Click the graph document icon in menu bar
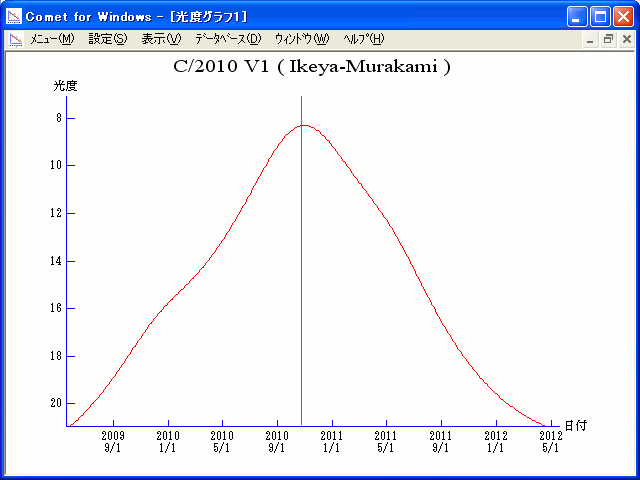Viewport: 640px width, 480px height. pos(15,39)
